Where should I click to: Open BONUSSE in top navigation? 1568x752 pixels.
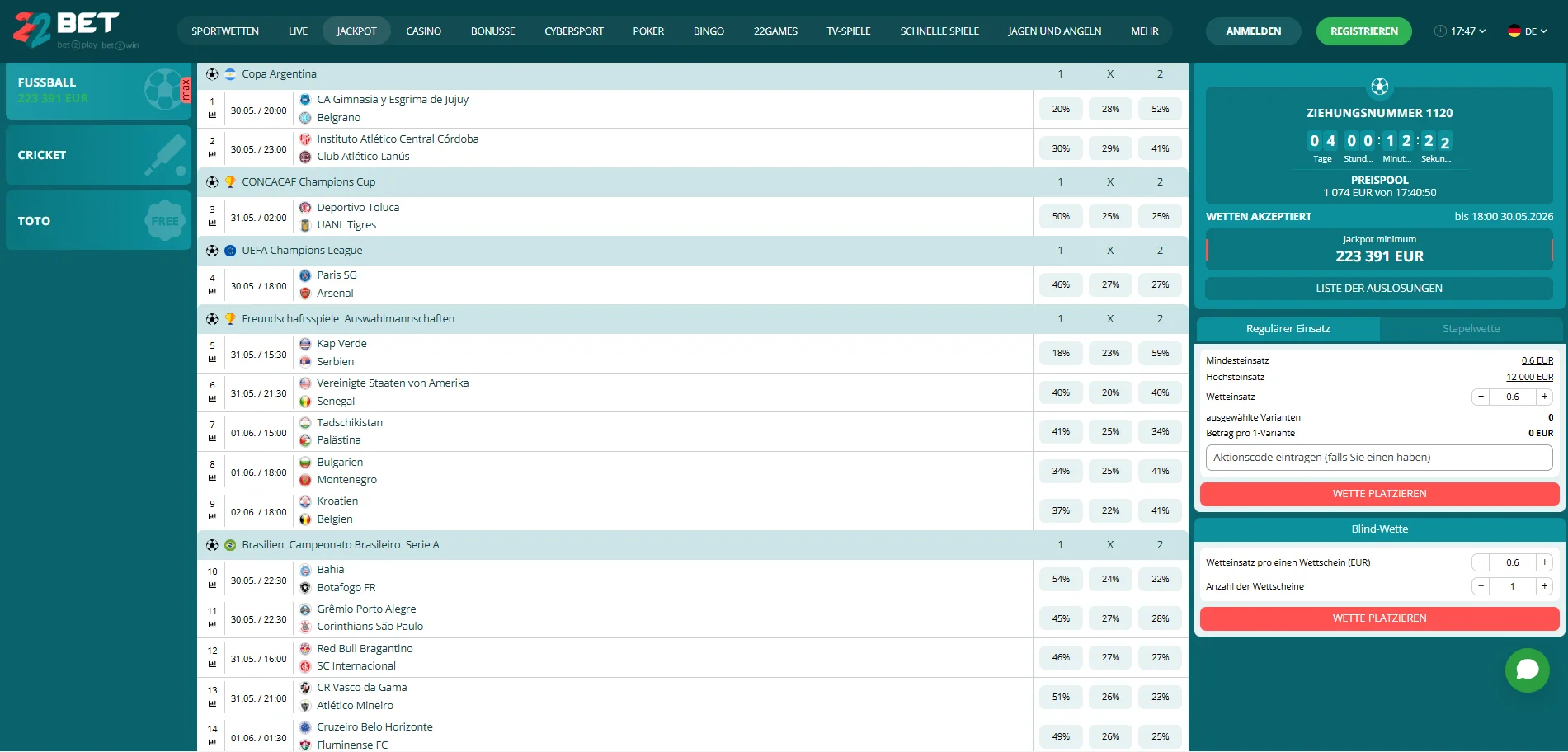coord(492,31)
